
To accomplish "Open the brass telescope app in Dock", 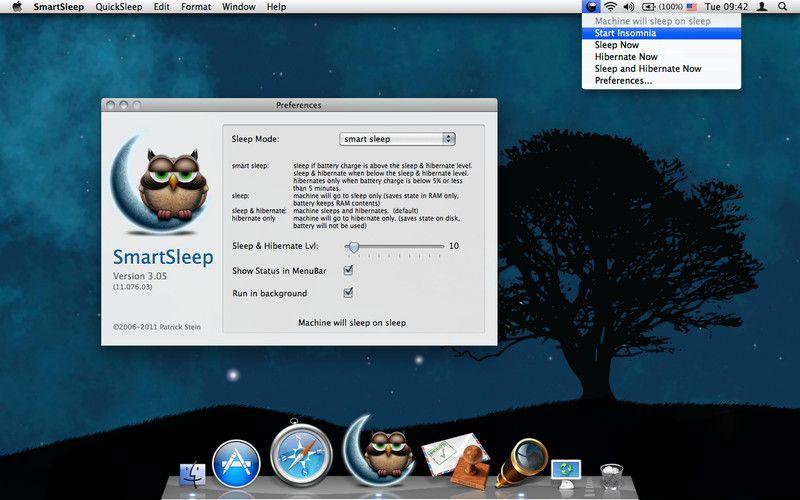I will [522, 462].
